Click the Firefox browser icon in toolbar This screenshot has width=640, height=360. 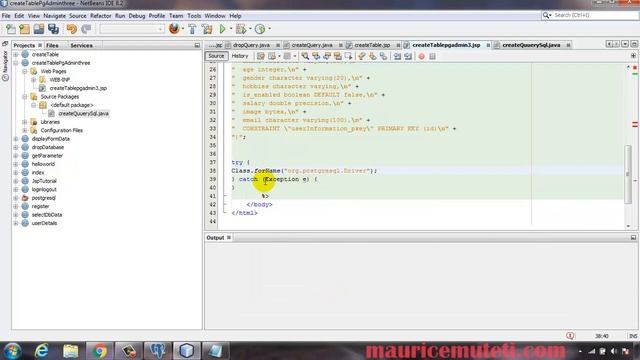pyautogui.click(x=174, y=29)
